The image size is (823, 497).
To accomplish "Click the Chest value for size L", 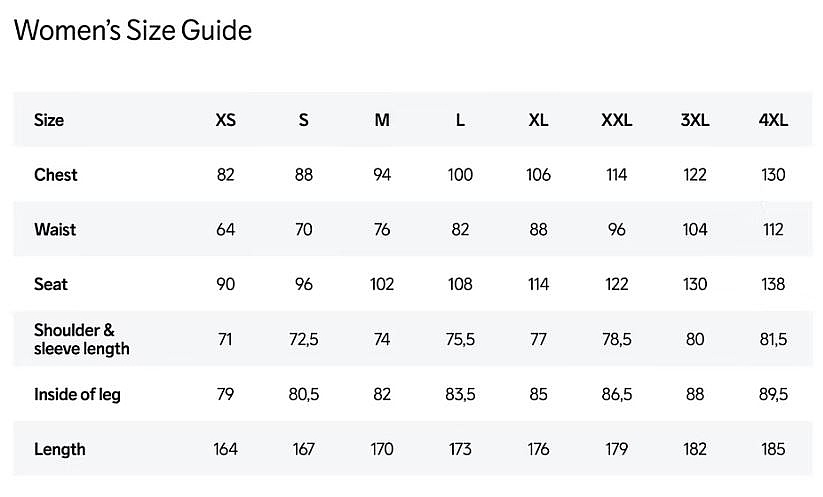I will pyautogui.click(x=460, y=175).
